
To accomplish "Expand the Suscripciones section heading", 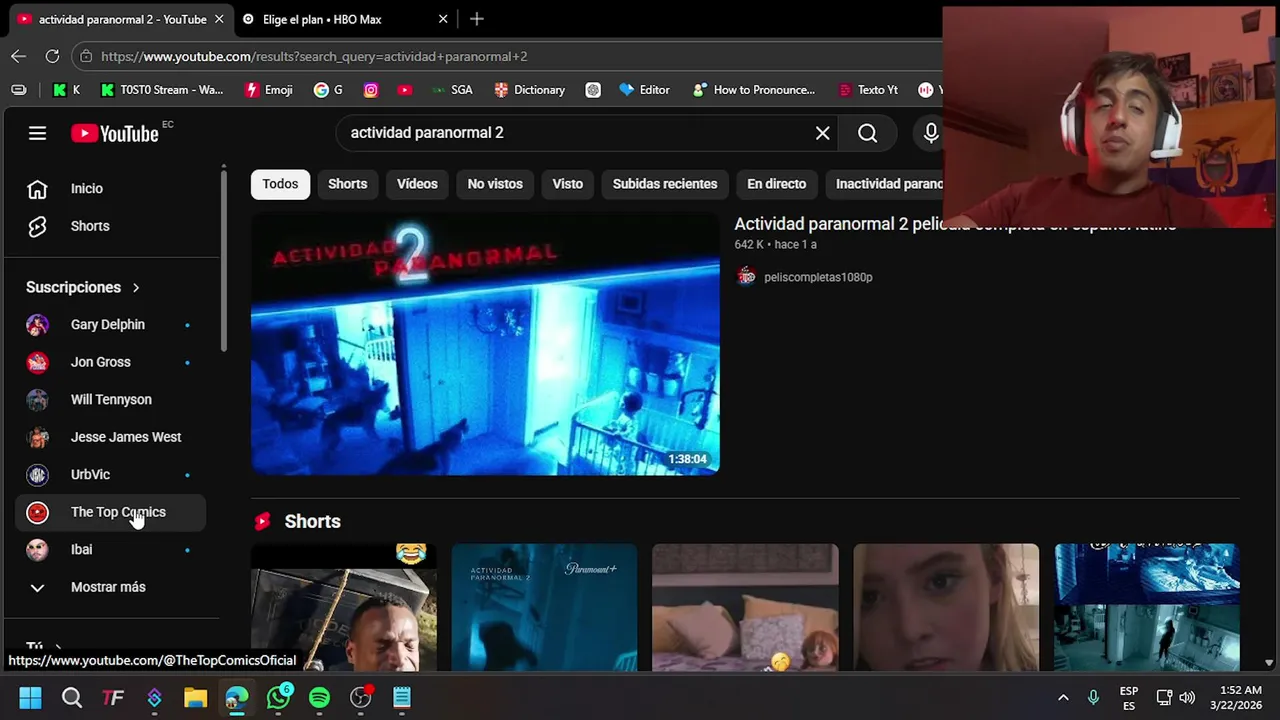I will tap(83, 287).
